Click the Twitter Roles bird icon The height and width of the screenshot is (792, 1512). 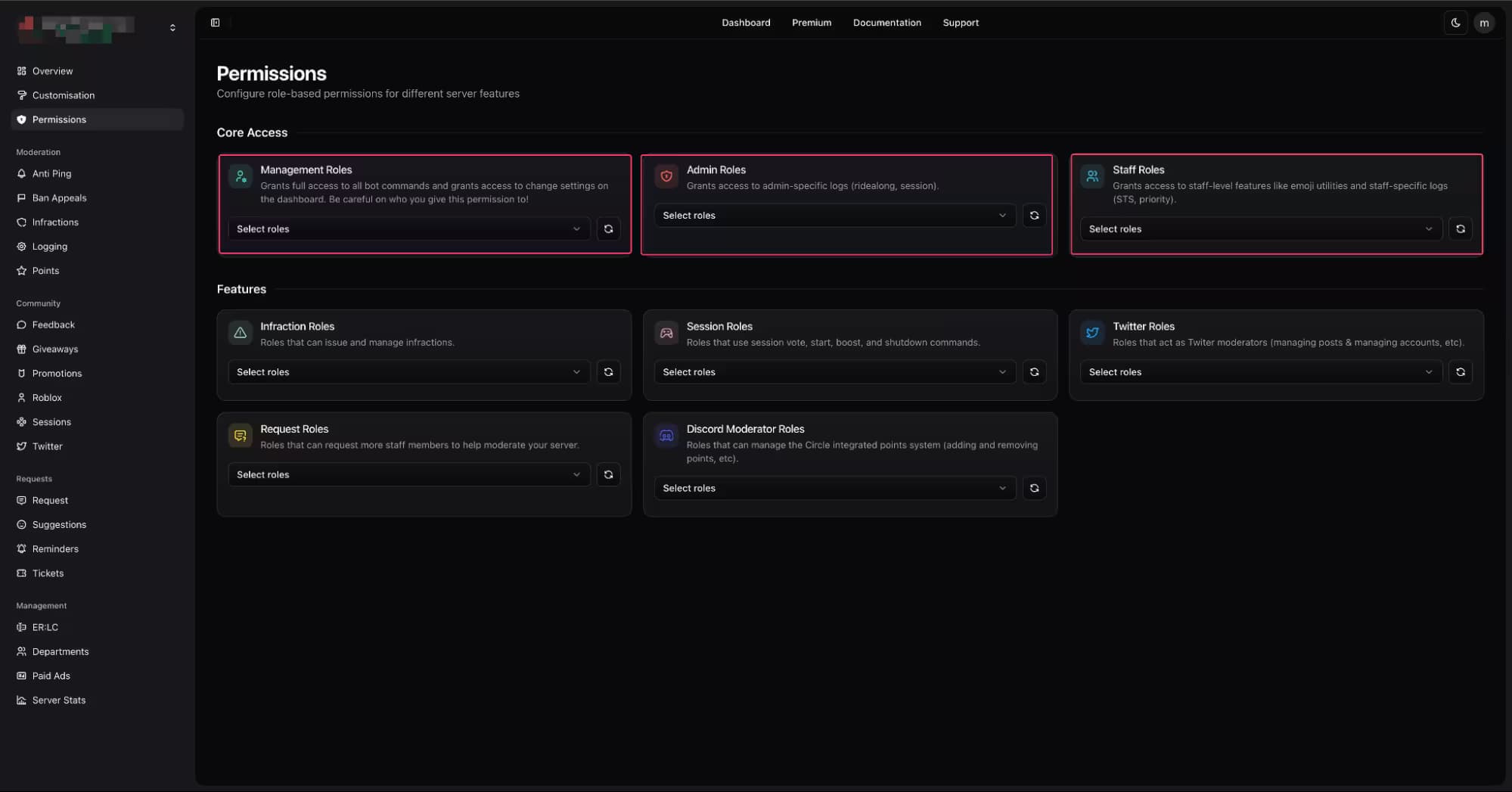click(1092, 333)
